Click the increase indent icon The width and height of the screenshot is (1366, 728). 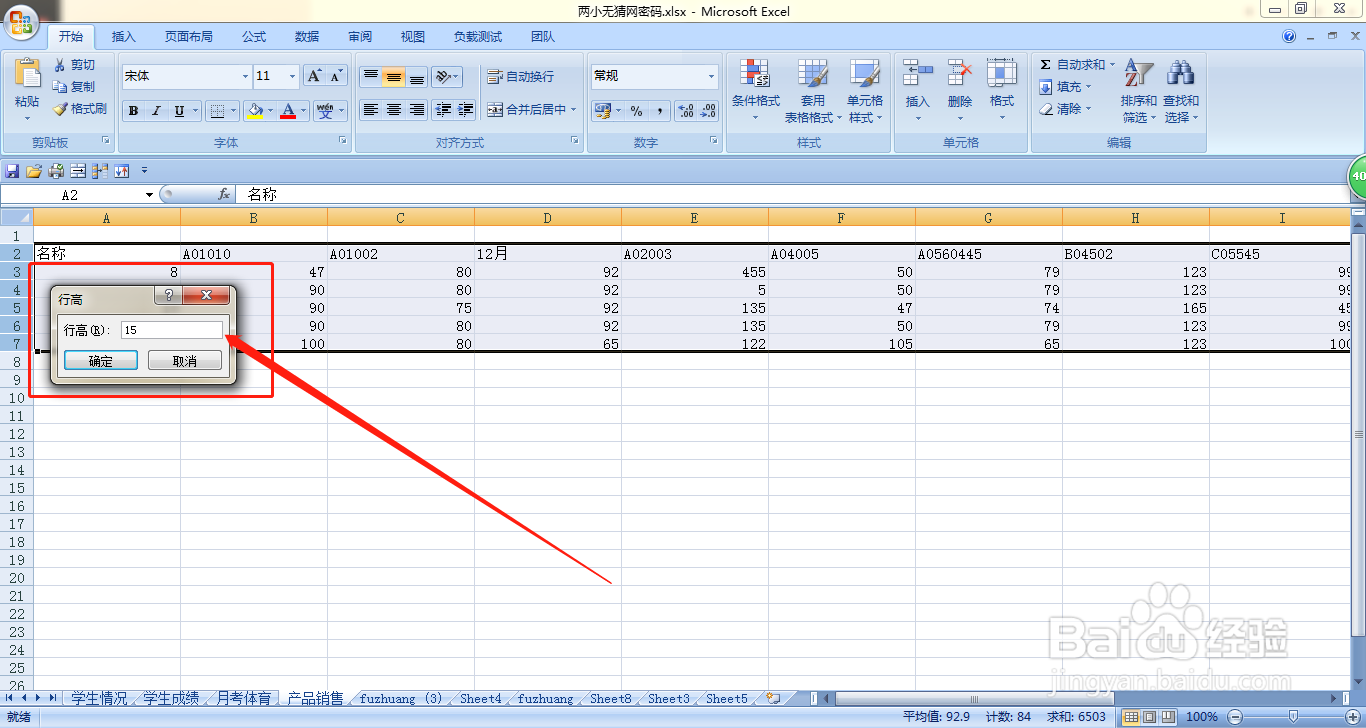tap(465, 110)
